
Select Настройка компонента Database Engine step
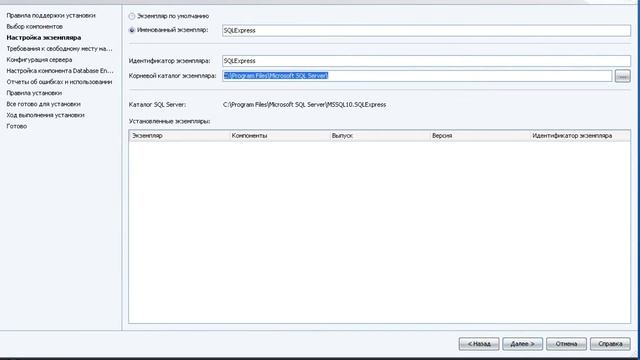click(60, 71)
